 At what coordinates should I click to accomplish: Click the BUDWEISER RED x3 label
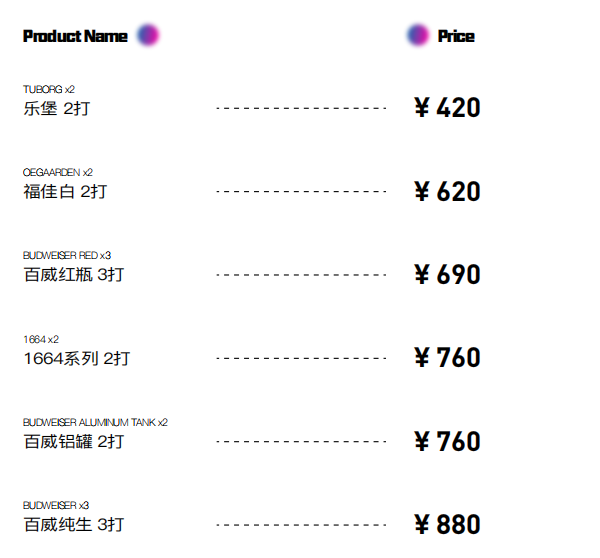point(67,255)
